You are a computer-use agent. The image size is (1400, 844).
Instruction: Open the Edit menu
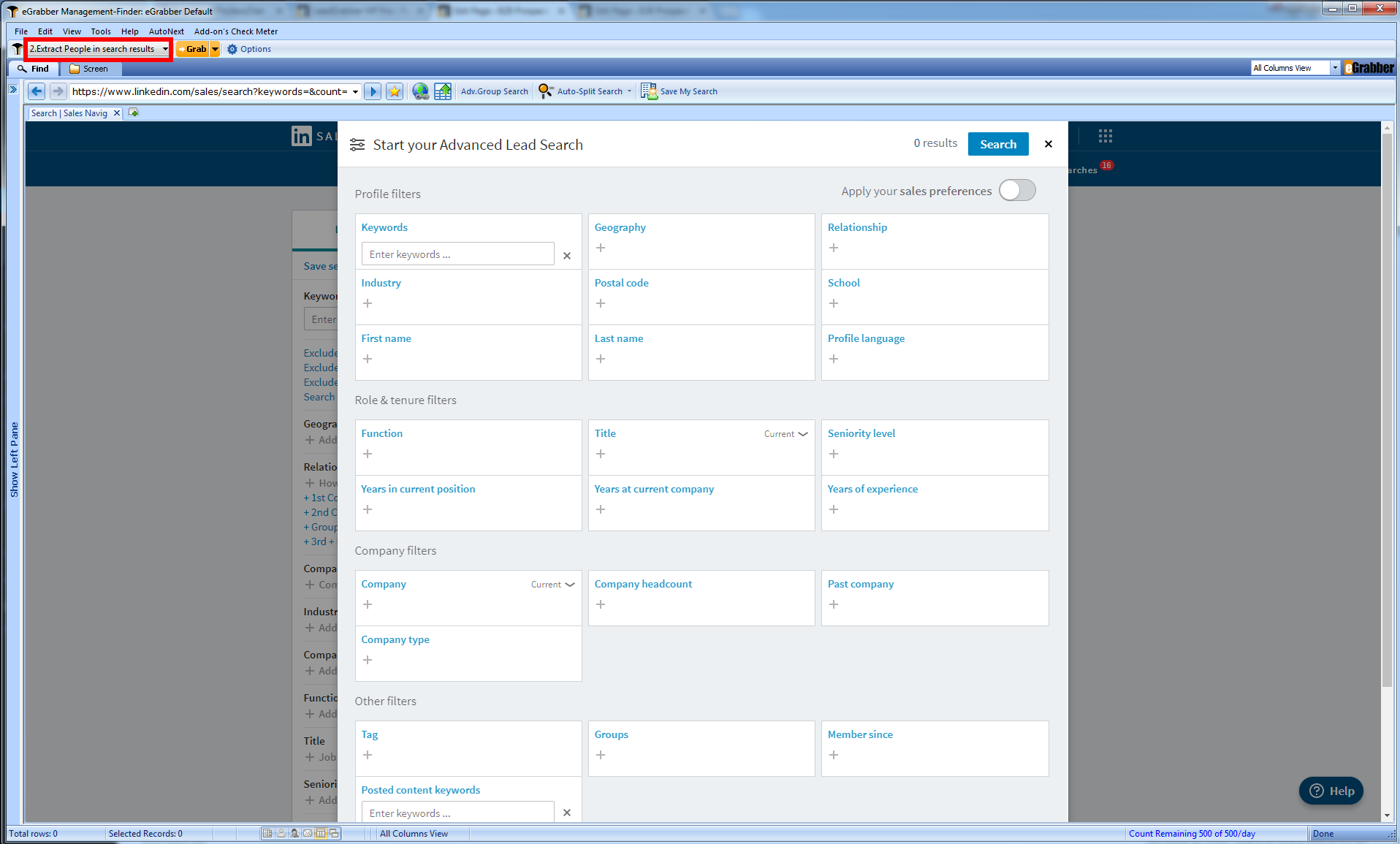45,31
